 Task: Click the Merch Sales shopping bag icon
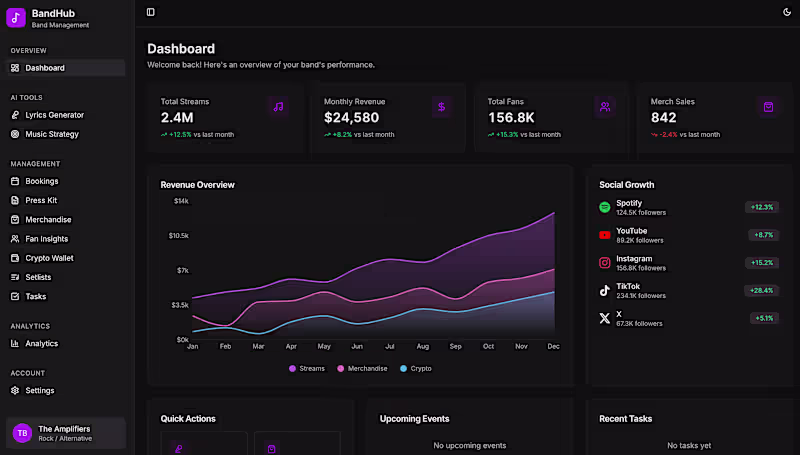click(768, 107)
